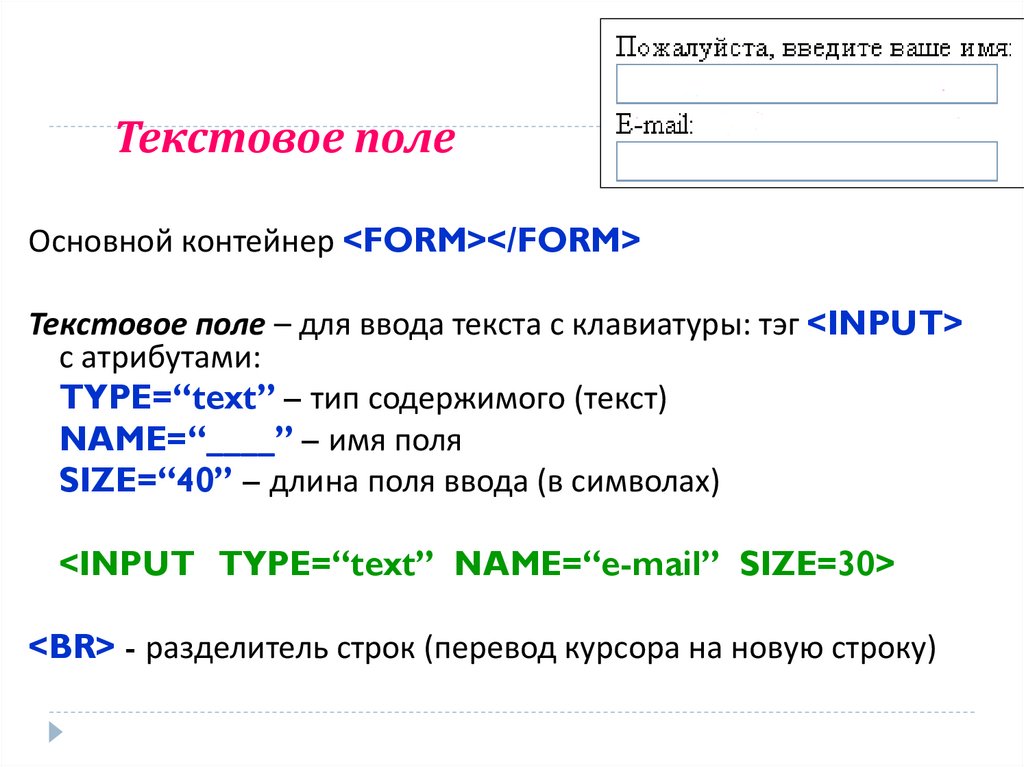Click the blue "<BR>" tag
Image resolution: width=1024 pixels, height=767 pixels.
(72, 646)
